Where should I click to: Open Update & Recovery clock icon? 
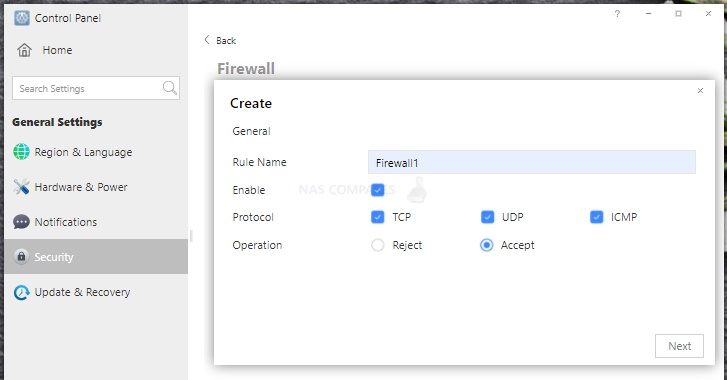pos(21,292)
